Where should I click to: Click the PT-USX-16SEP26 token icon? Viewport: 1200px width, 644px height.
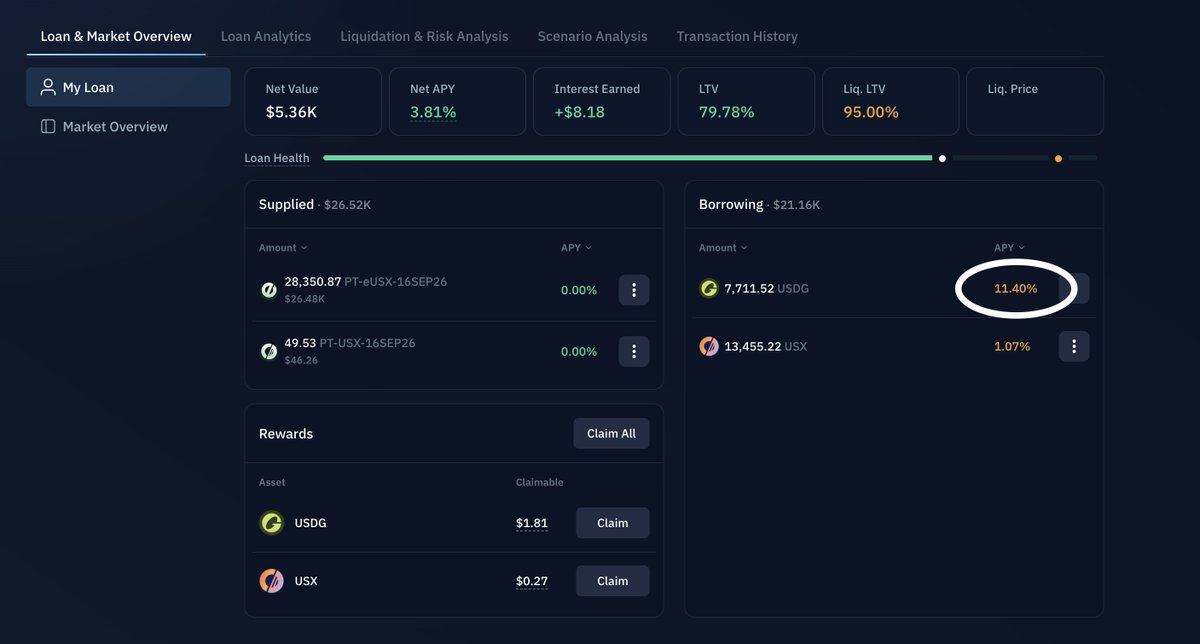click(x=268, y=351)
